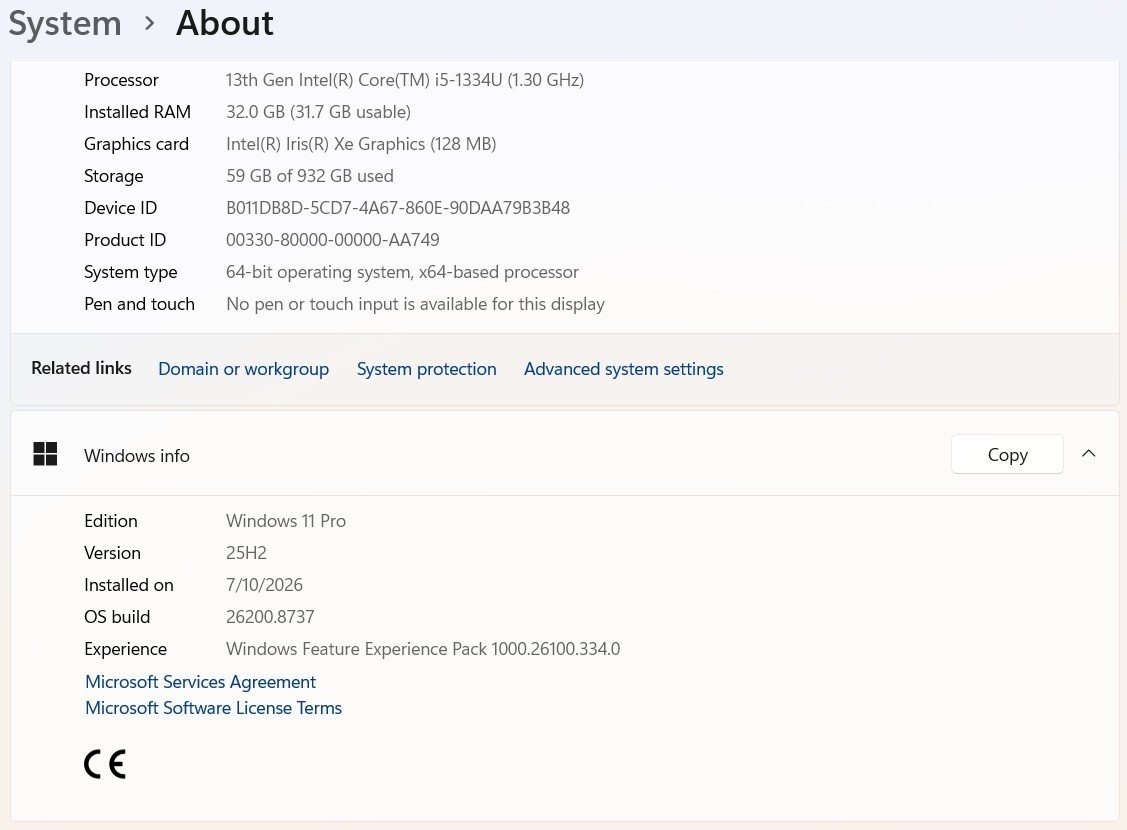This screenshot has width=1127, height=830.
Task: Click the OS build label
Action: point(117,617)
